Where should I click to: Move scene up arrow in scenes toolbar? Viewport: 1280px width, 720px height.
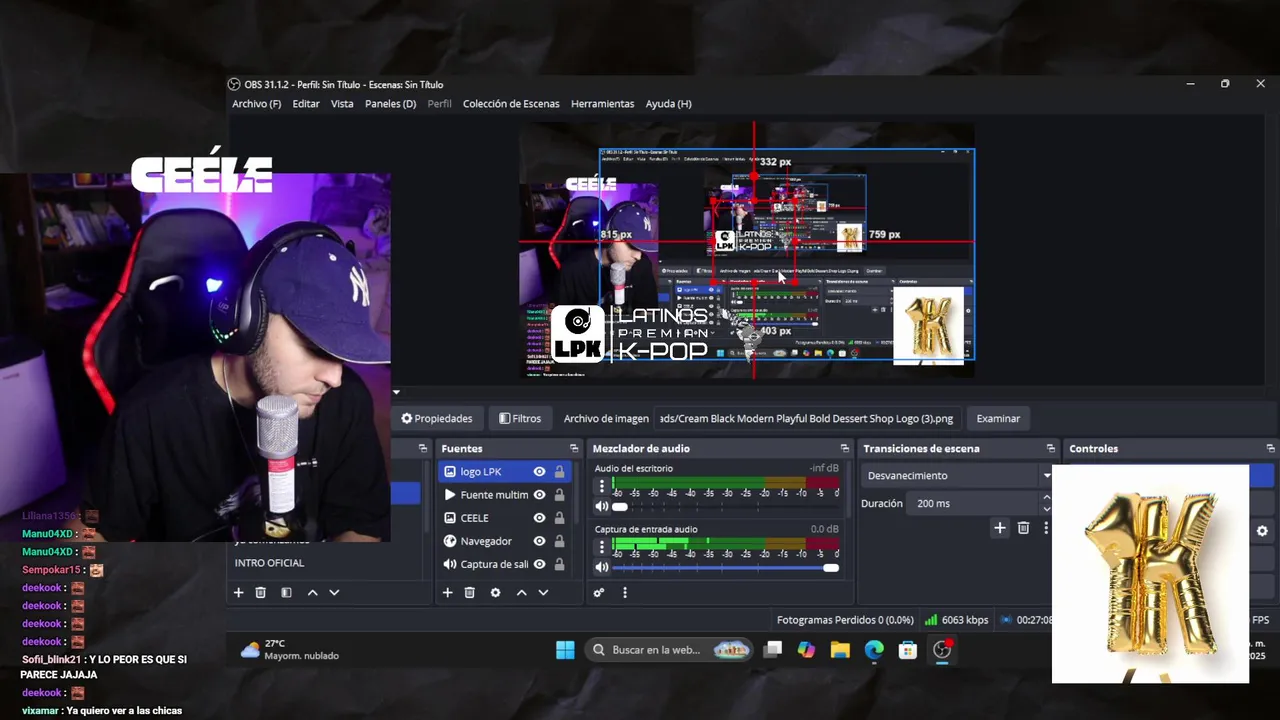click(x=312, y=593)
